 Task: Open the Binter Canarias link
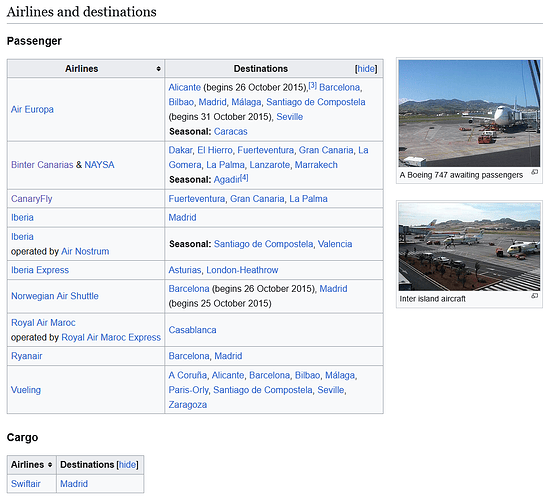pos(42,165)
